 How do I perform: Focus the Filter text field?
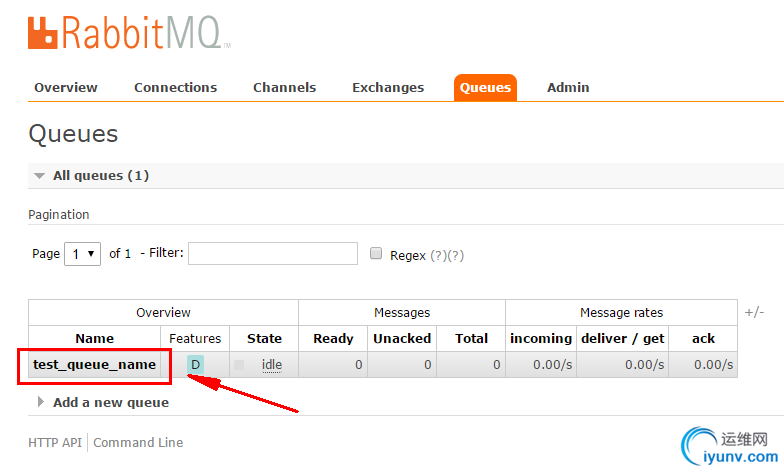[273, 254]
